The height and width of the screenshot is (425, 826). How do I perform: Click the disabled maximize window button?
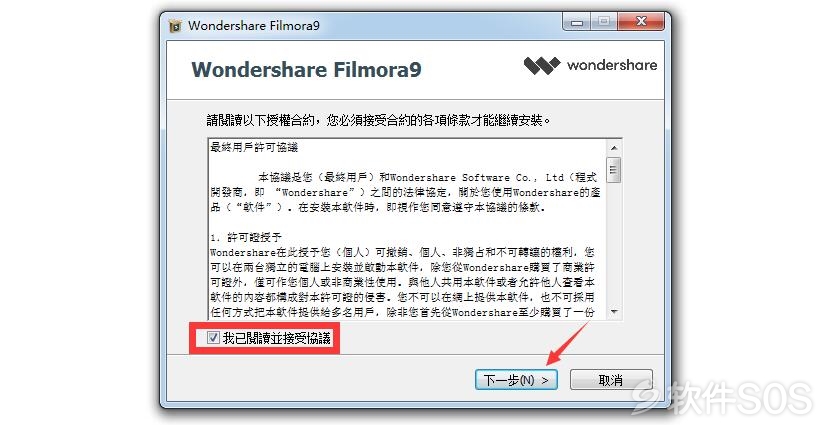tap(604, 22)
